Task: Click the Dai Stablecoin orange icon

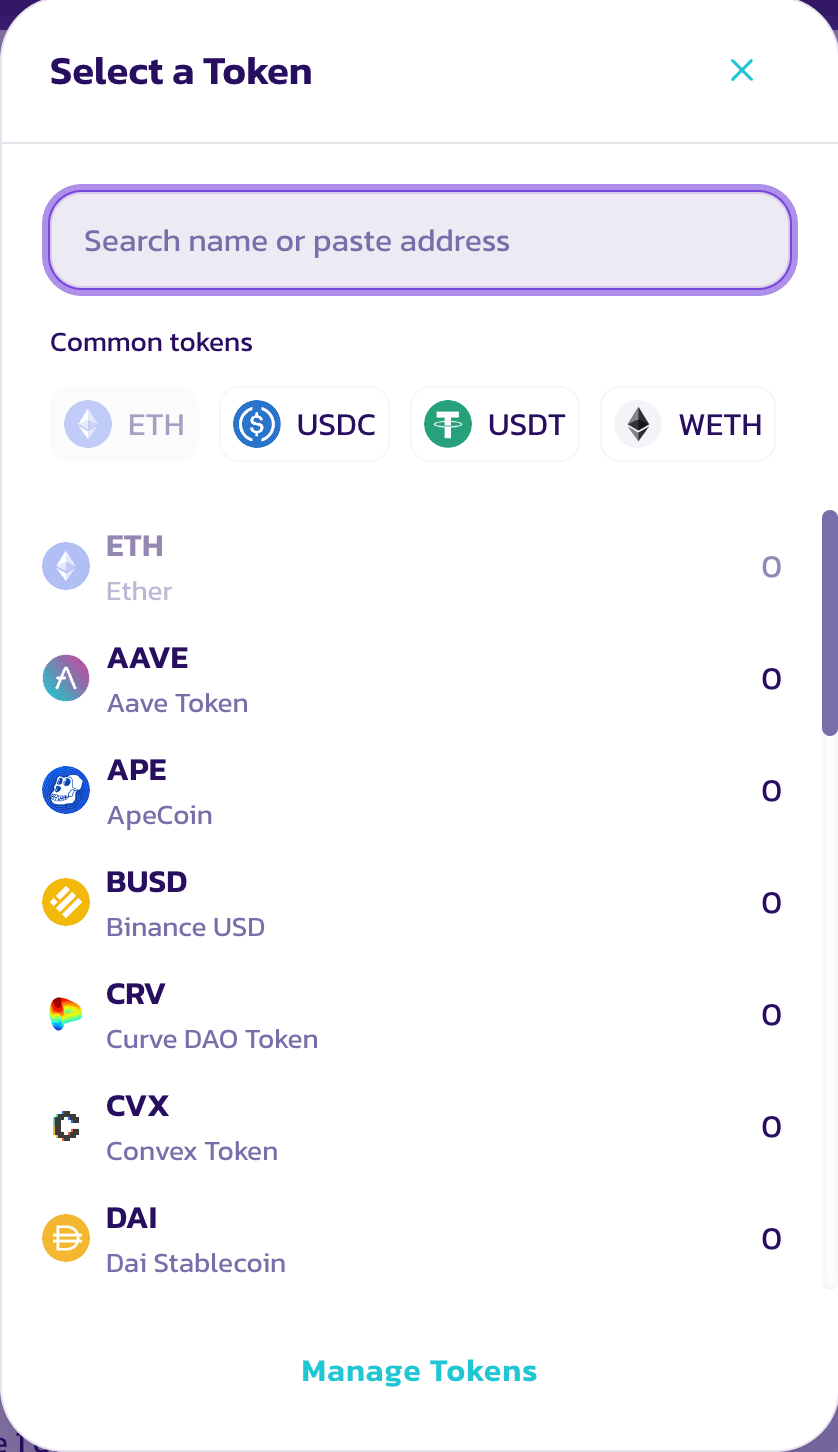Action: point(66,1239)
